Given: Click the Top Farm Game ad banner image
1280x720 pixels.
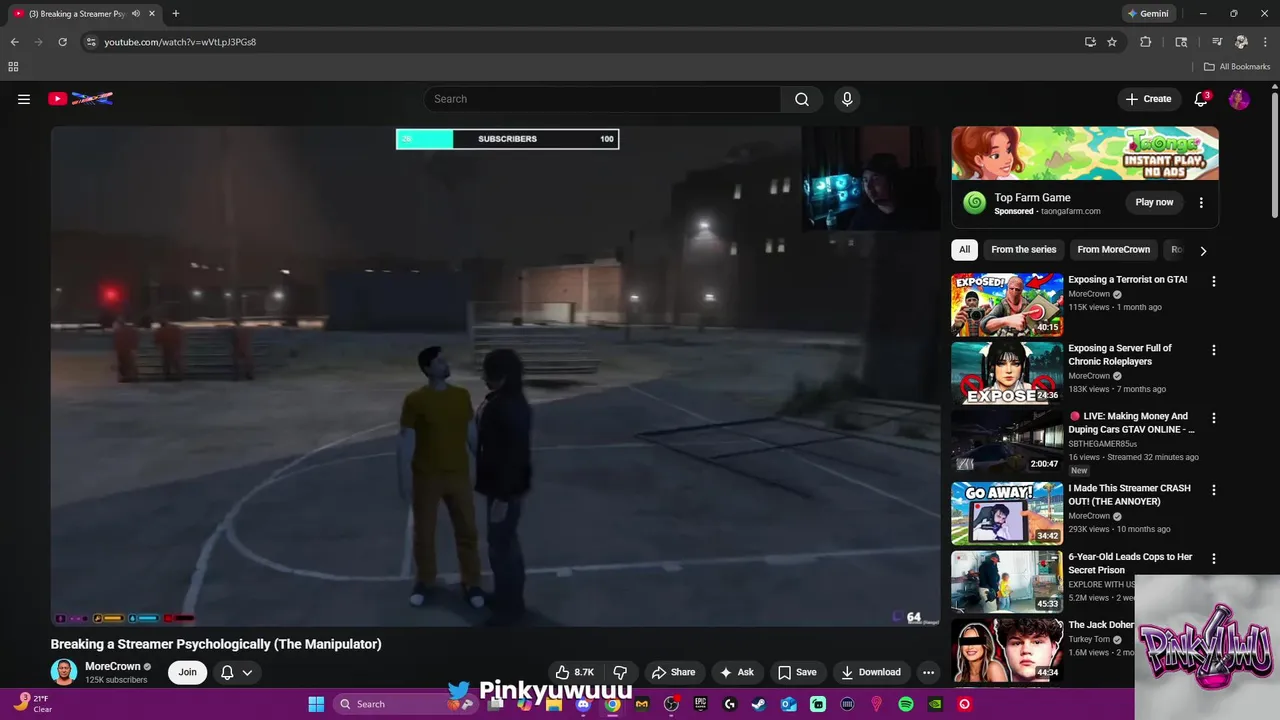Looking at the screenshot, I should click(1085, 153).
